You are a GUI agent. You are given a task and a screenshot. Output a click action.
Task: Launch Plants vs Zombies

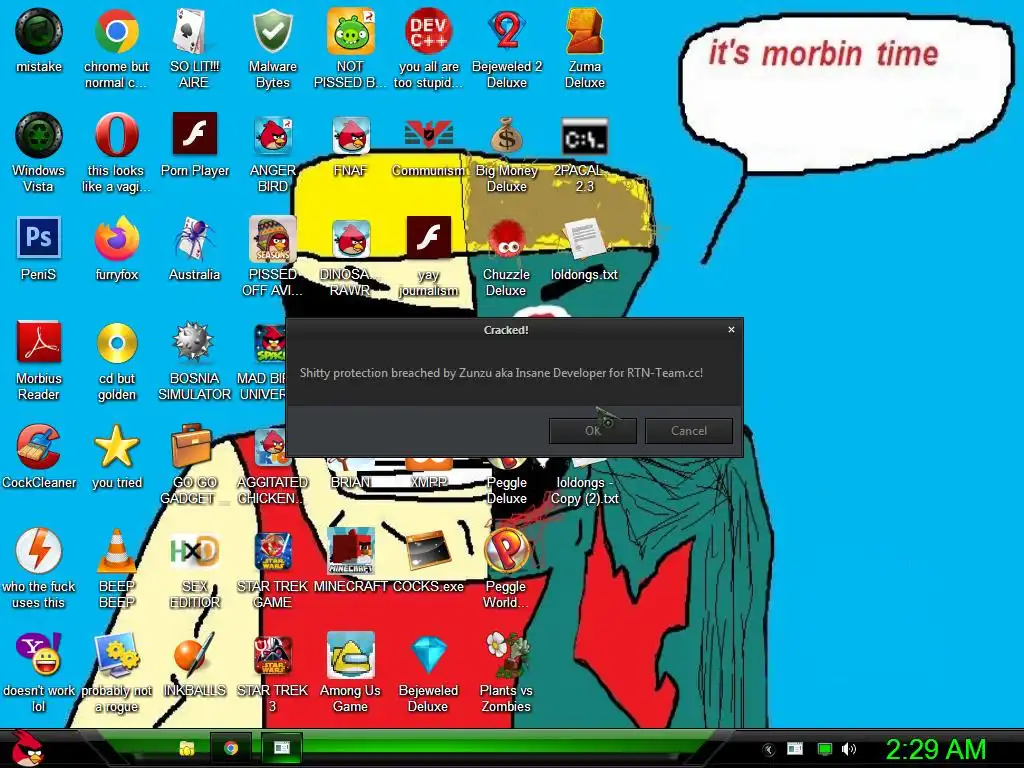pos(507,654)
